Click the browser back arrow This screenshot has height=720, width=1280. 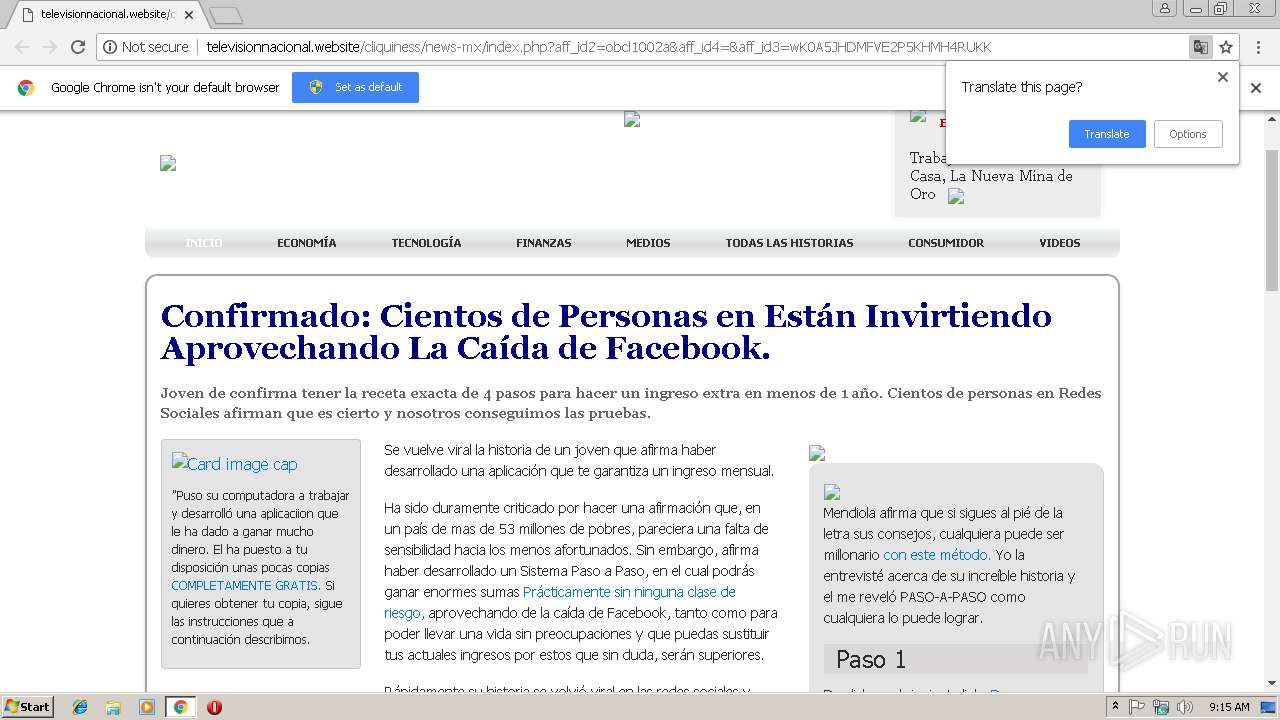coord(21,47)
